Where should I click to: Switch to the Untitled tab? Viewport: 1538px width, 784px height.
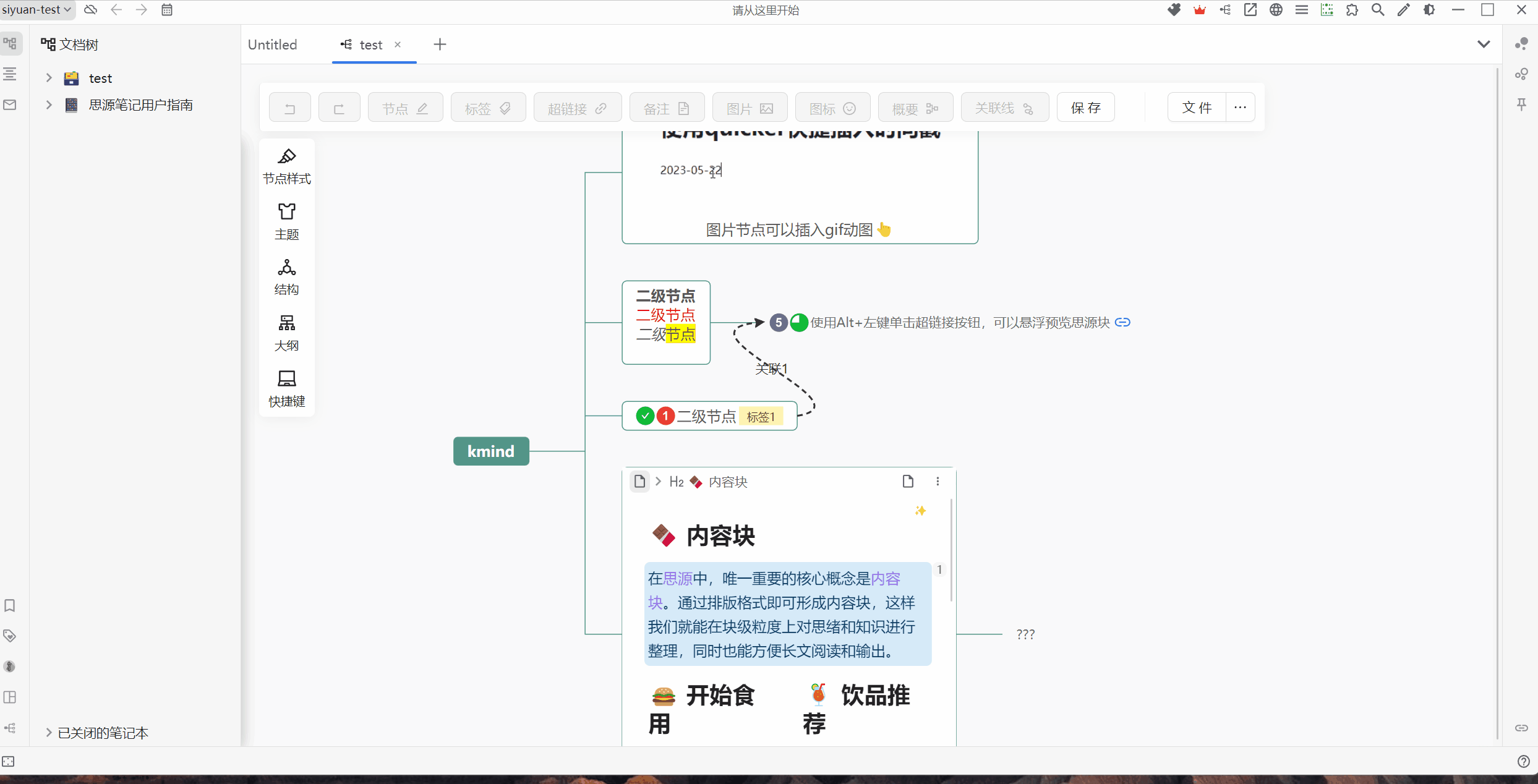click(x=272, y=45)
